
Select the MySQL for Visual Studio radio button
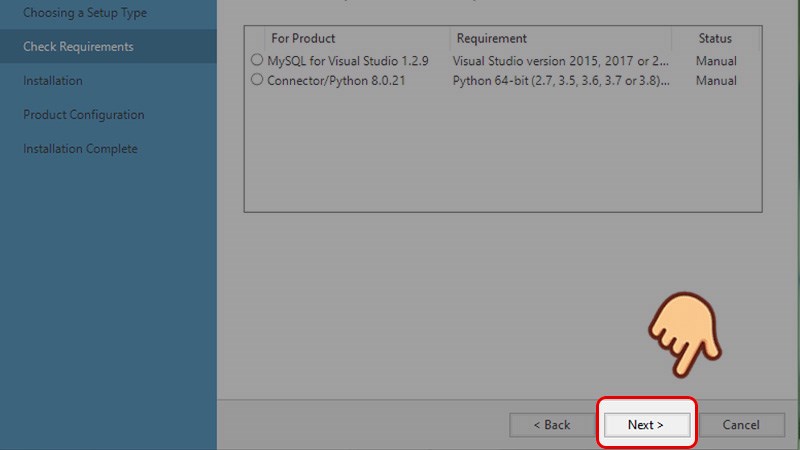click(x=257, y=61)
